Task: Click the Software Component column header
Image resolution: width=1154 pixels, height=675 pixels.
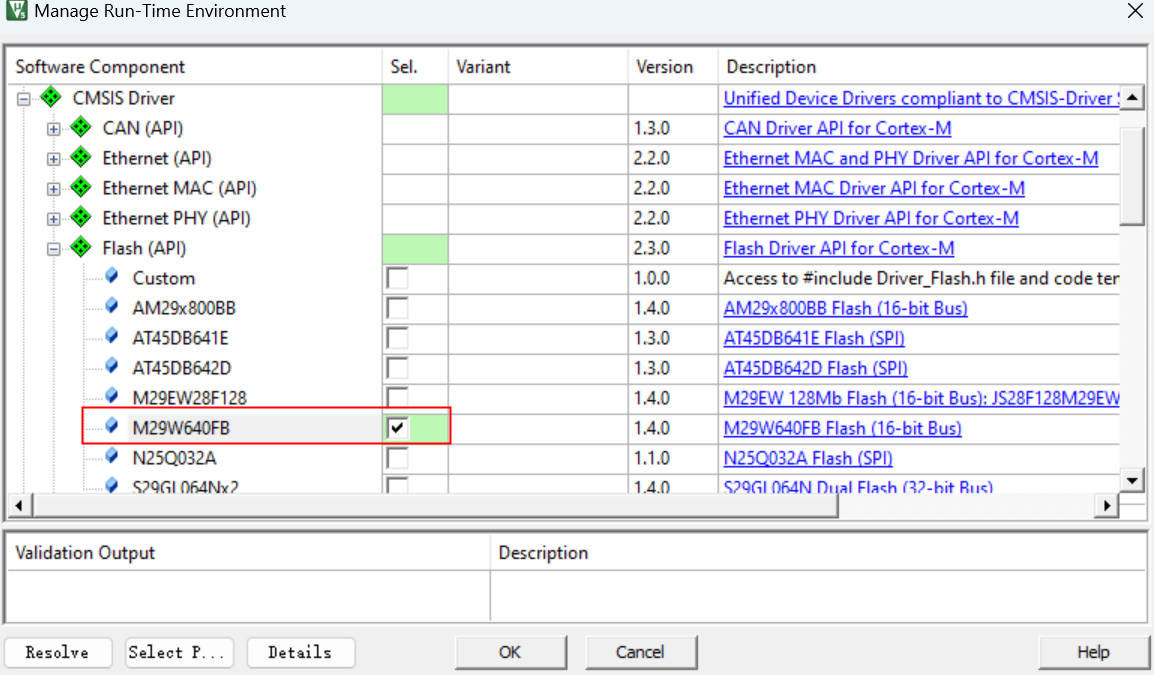Action: click(x=100, y=67)
